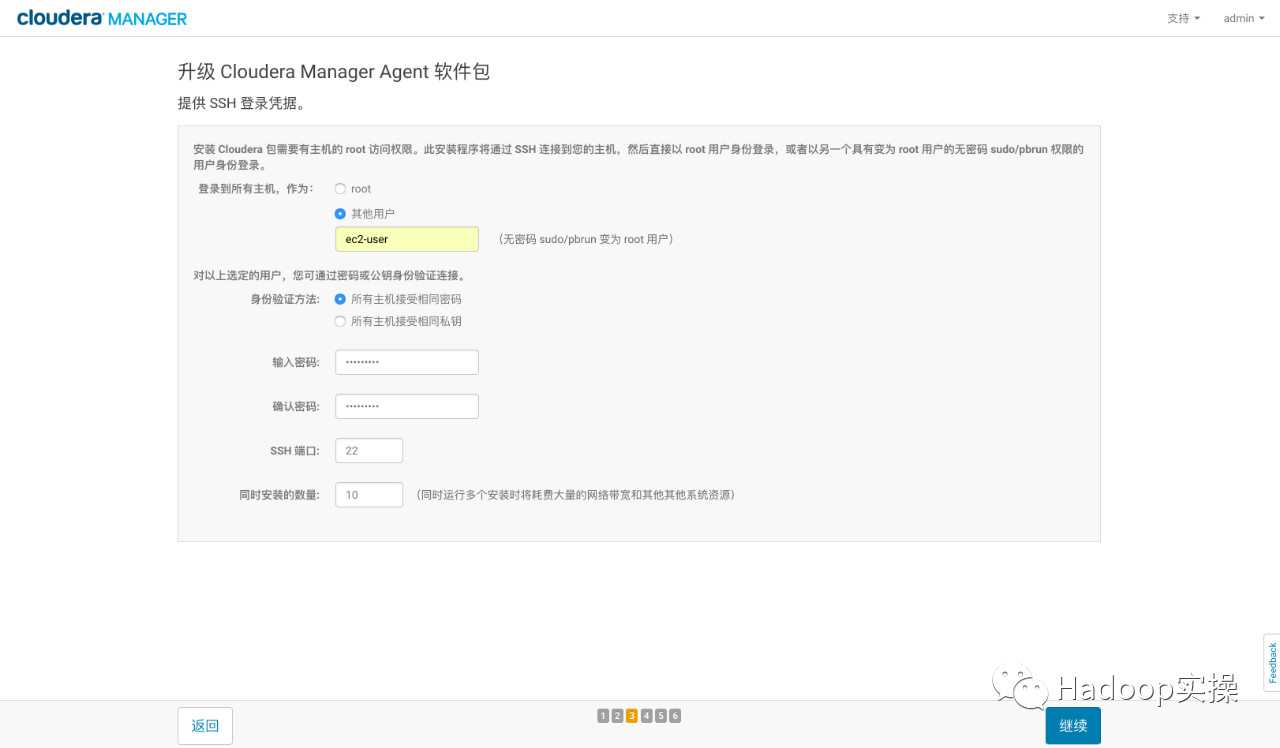Click the network bandwidth hint beside install count
1280x748 pixels.
click(576, 495)
